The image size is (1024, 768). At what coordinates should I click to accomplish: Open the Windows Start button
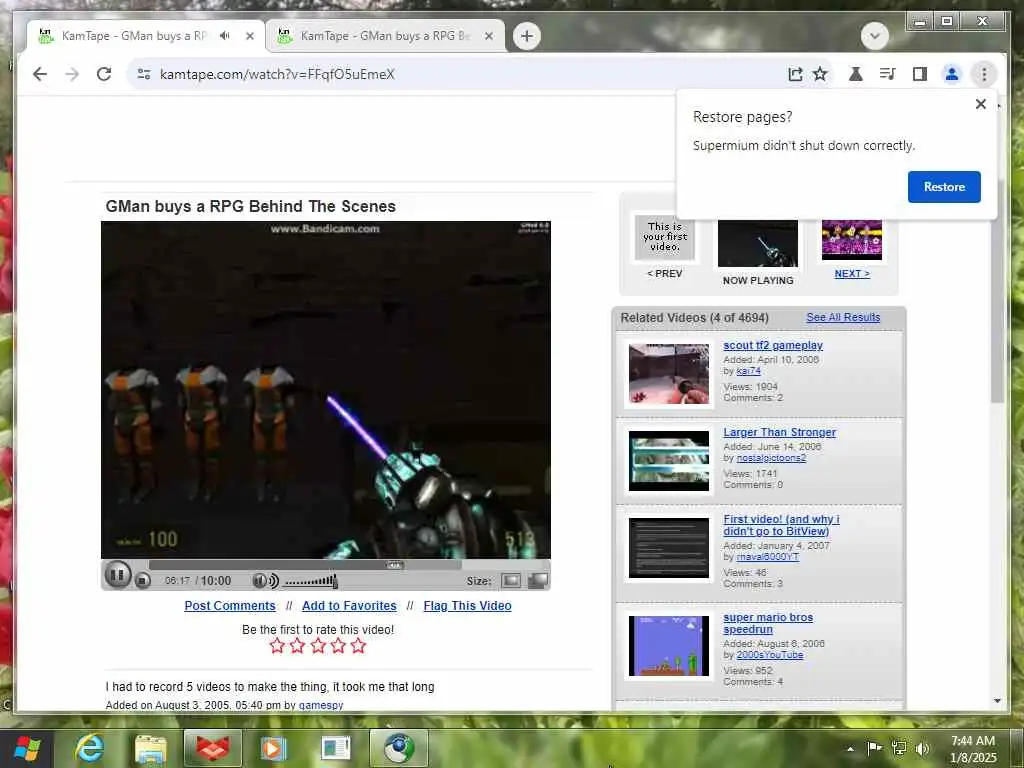pyautogui.click(x=27, y=748)
